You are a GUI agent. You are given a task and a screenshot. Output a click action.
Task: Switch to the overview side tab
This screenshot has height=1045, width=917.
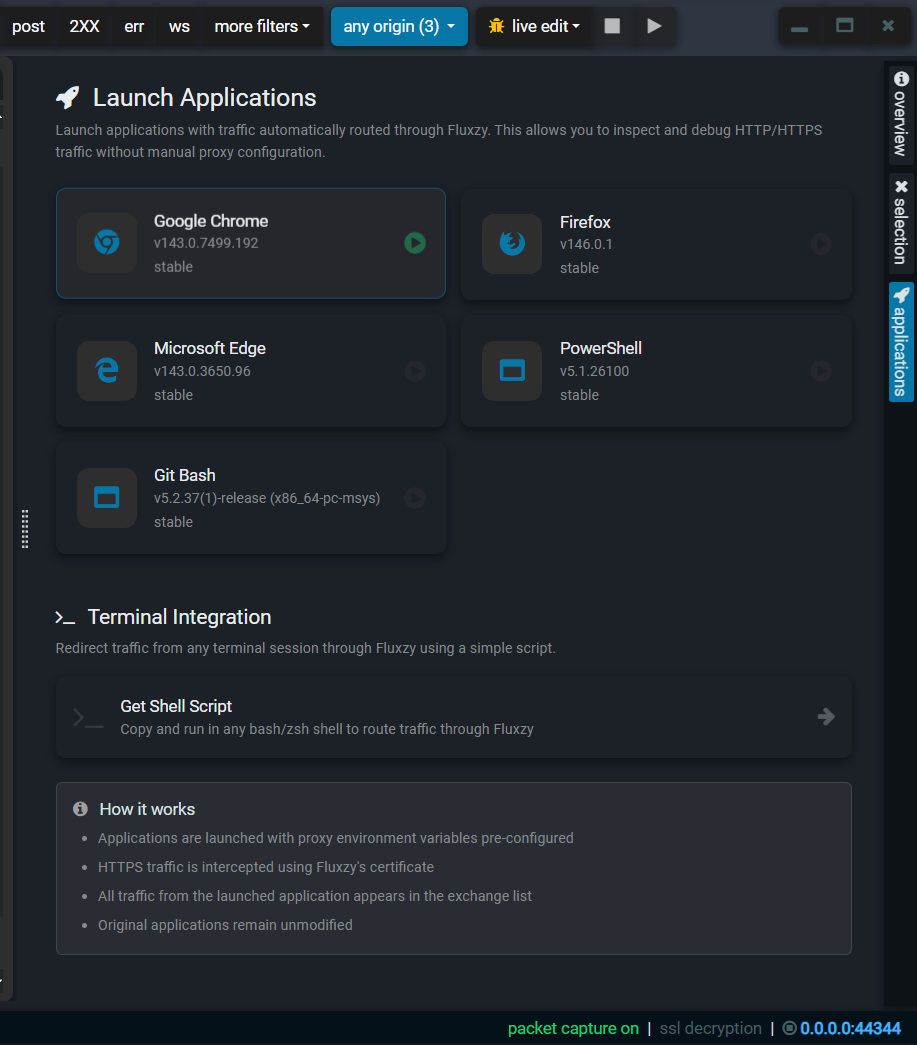[901, 113]
